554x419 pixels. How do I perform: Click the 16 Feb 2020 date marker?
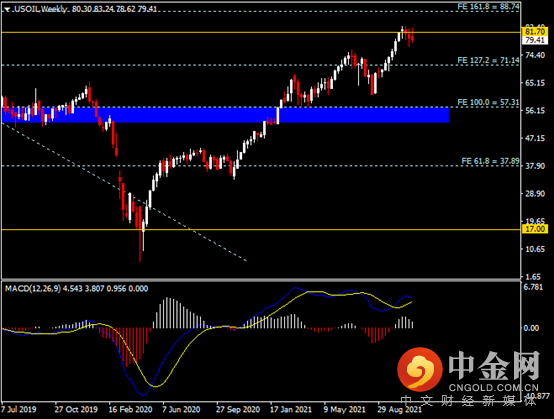pos(130,409)
